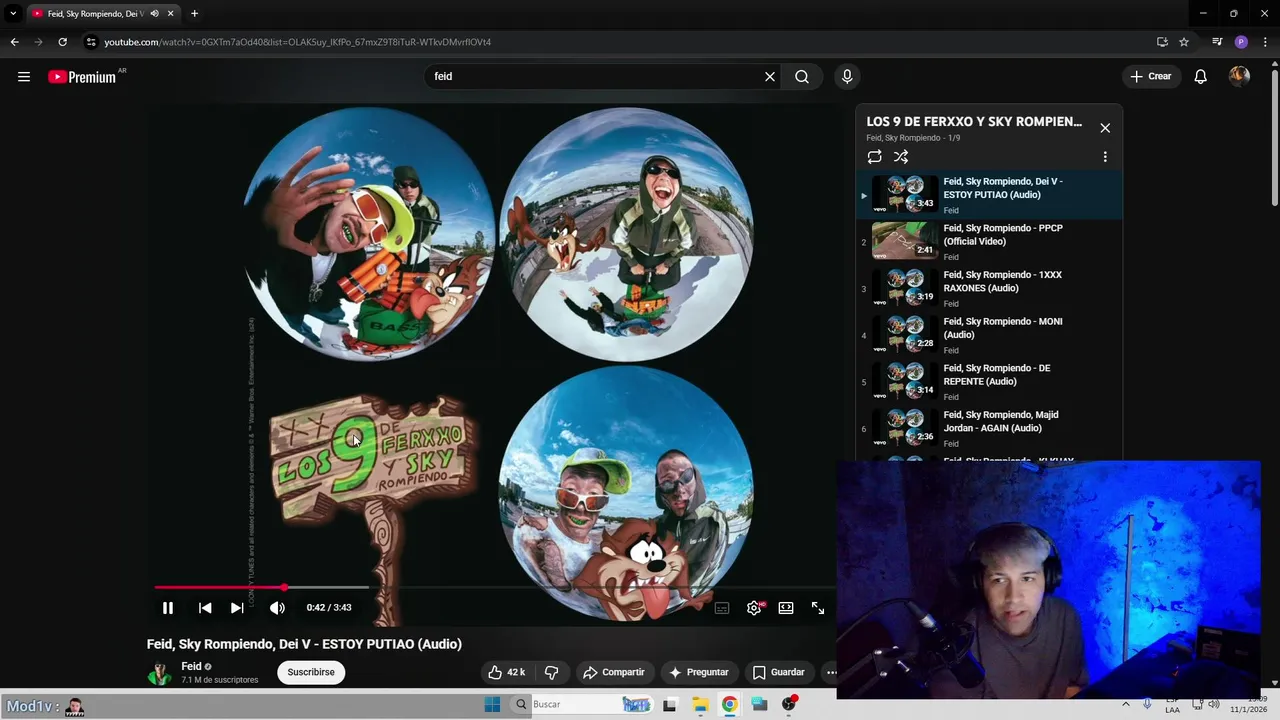
Task: Open the Windows Start menu
Action: [x=492, y=704]
